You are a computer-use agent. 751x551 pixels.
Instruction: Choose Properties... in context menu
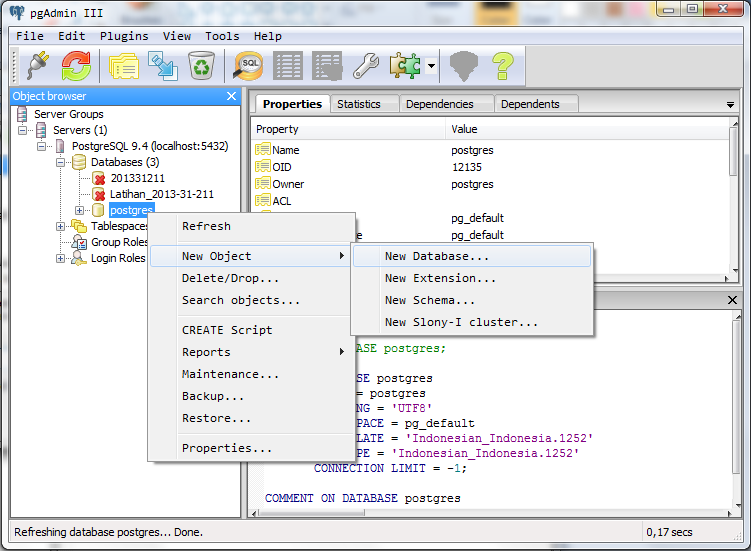click(x=251, y=448)
